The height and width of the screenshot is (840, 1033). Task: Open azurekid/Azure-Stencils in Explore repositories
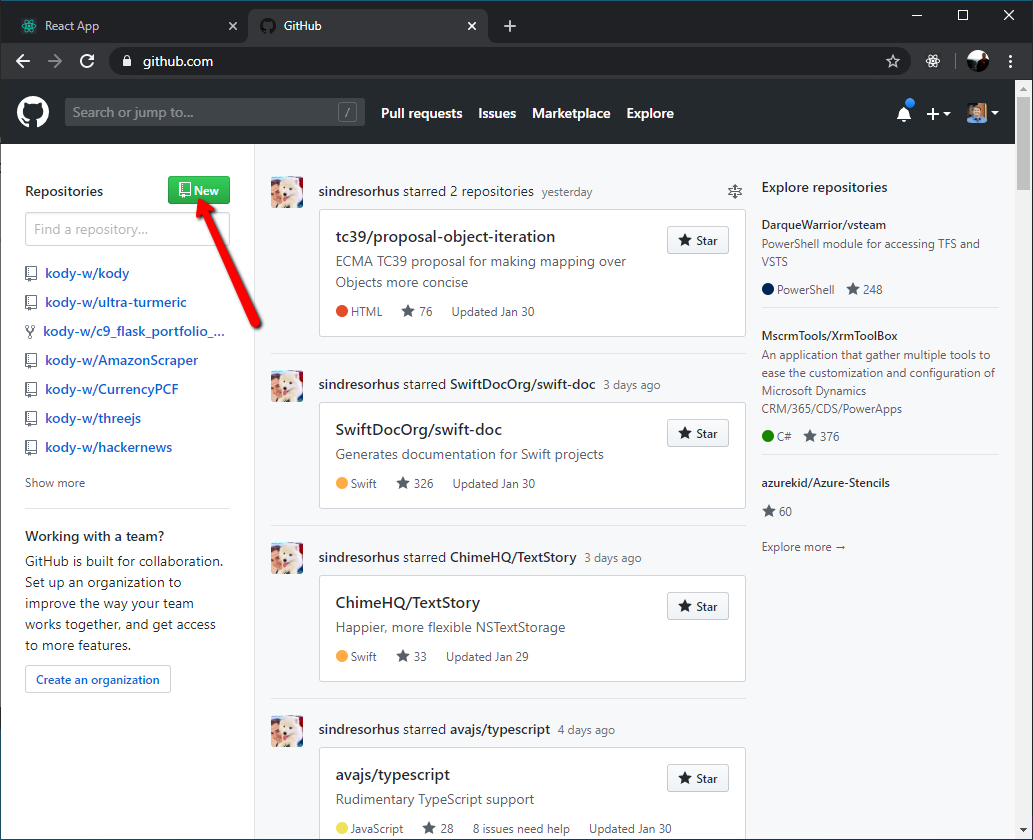[825, 483]
